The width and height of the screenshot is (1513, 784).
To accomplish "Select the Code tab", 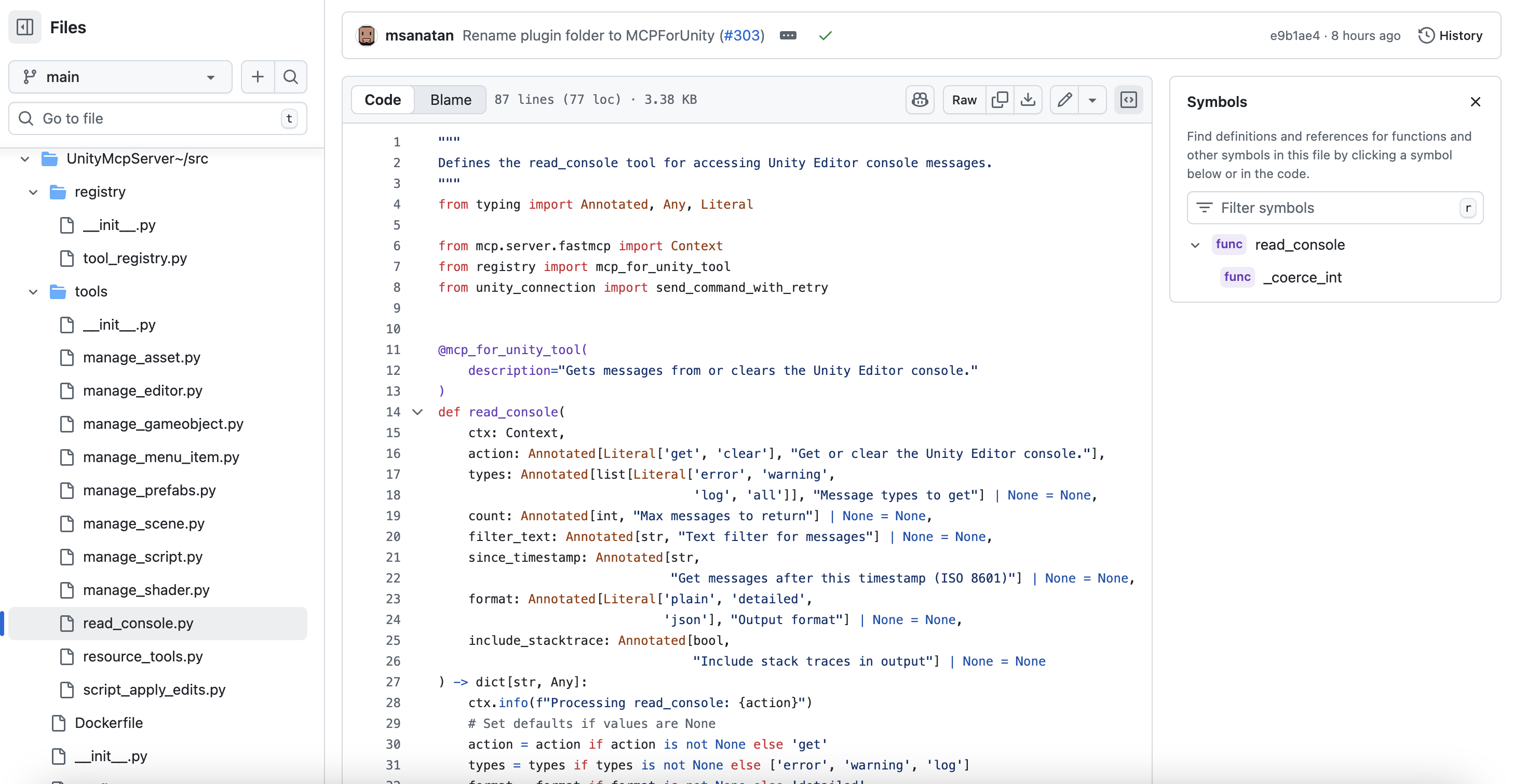I will click(x=382, y=100).
